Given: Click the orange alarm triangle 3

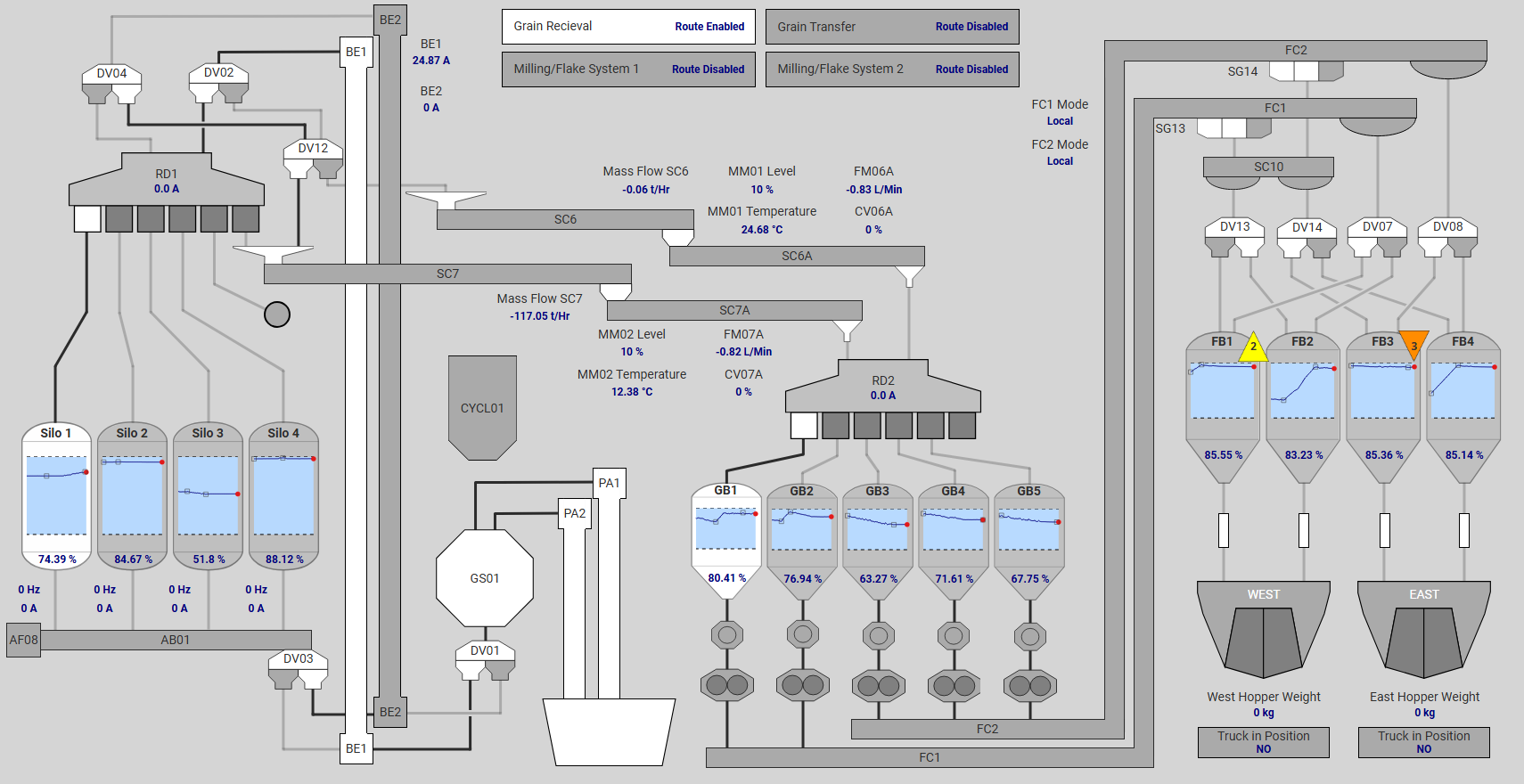Looking at the screenshot, I should [1413, 345].
